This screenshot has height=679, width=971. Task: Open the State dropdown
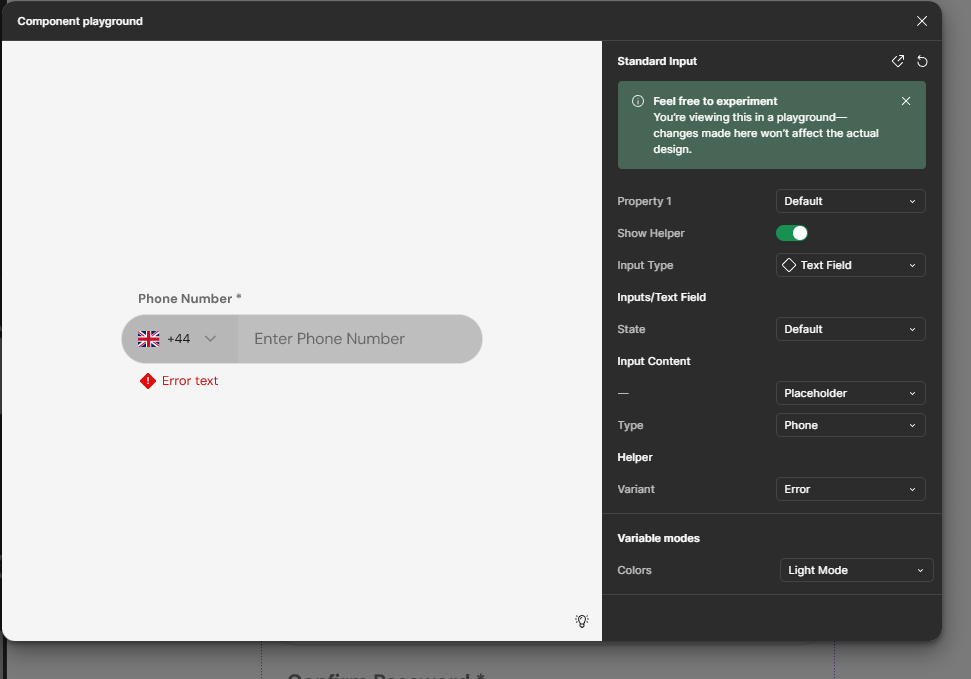(x=850, y=329)
